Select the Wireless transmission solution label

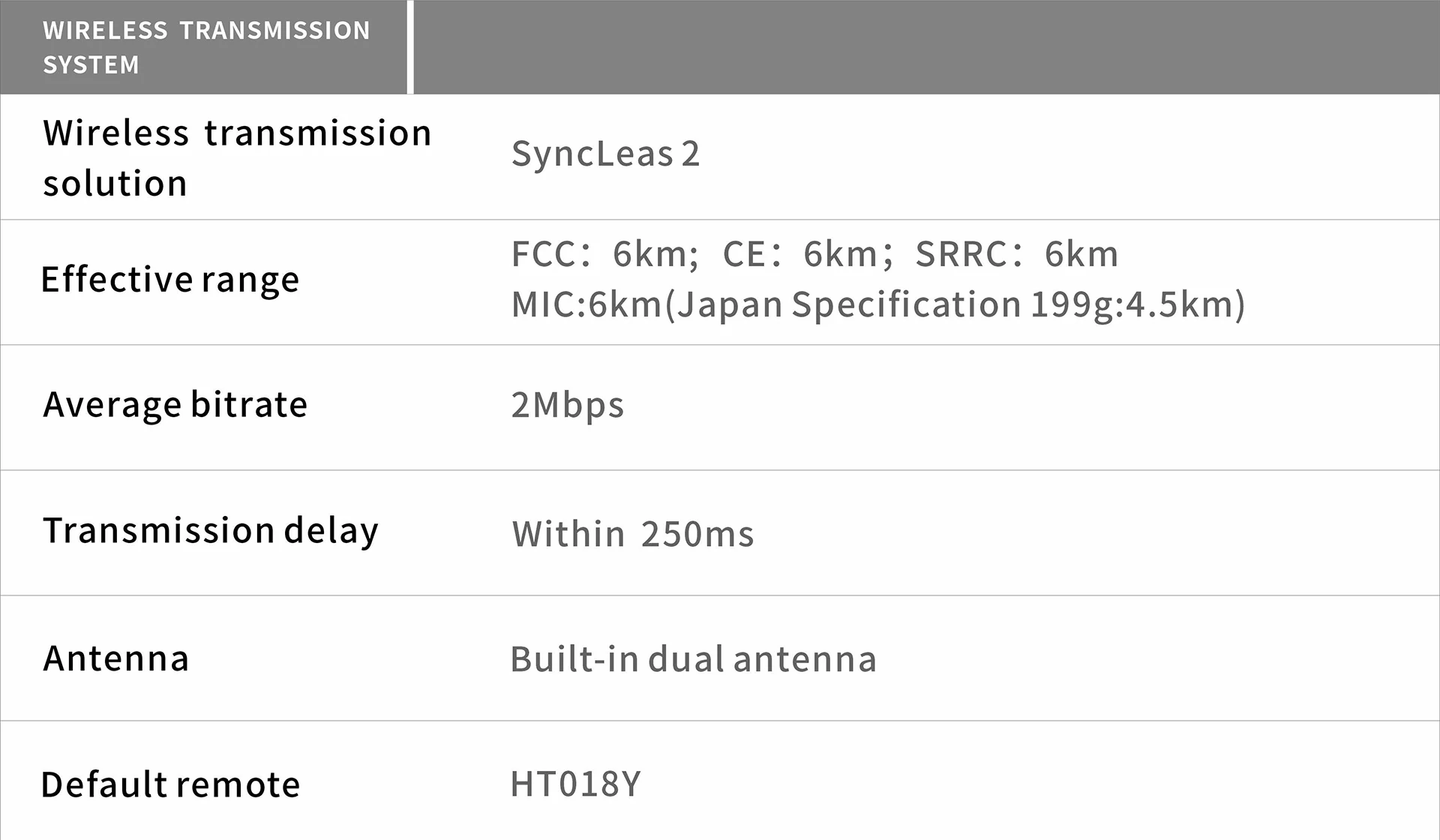tap(237, 157)
